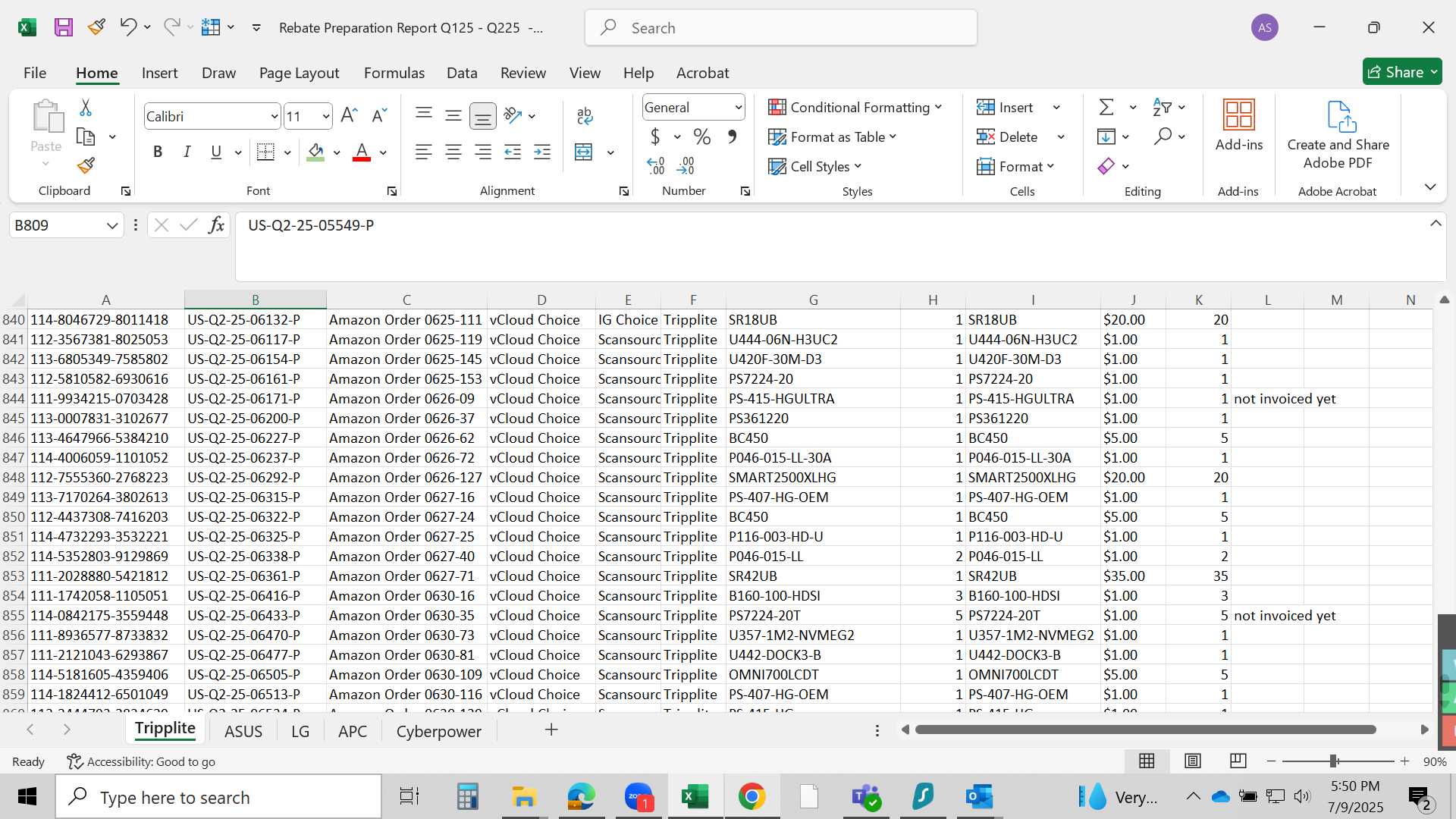The height and width of the screenshot is (819, 1456).
Task: Click the Increase Decimal icon
Action: [656, 165]
